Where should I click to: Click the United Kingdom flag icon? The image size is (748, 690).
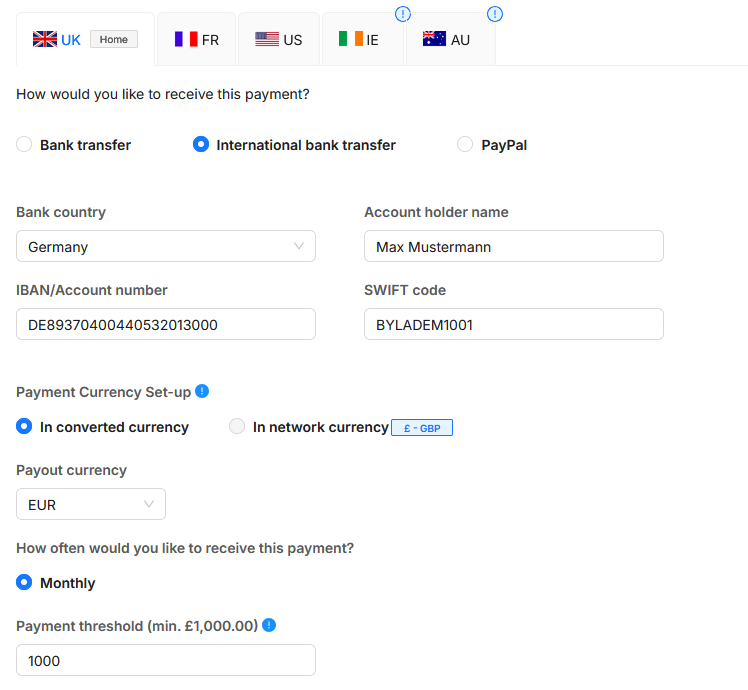[45, 40]
